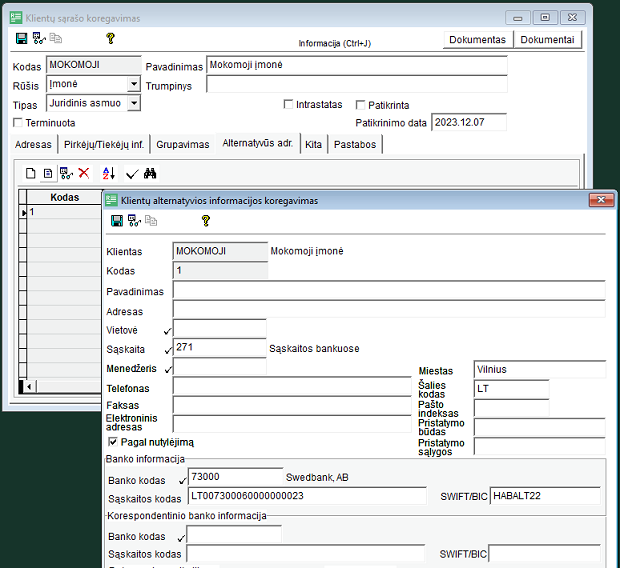Toggle Terminuota checkbox

pyautogui.click(x=18, y=123)
